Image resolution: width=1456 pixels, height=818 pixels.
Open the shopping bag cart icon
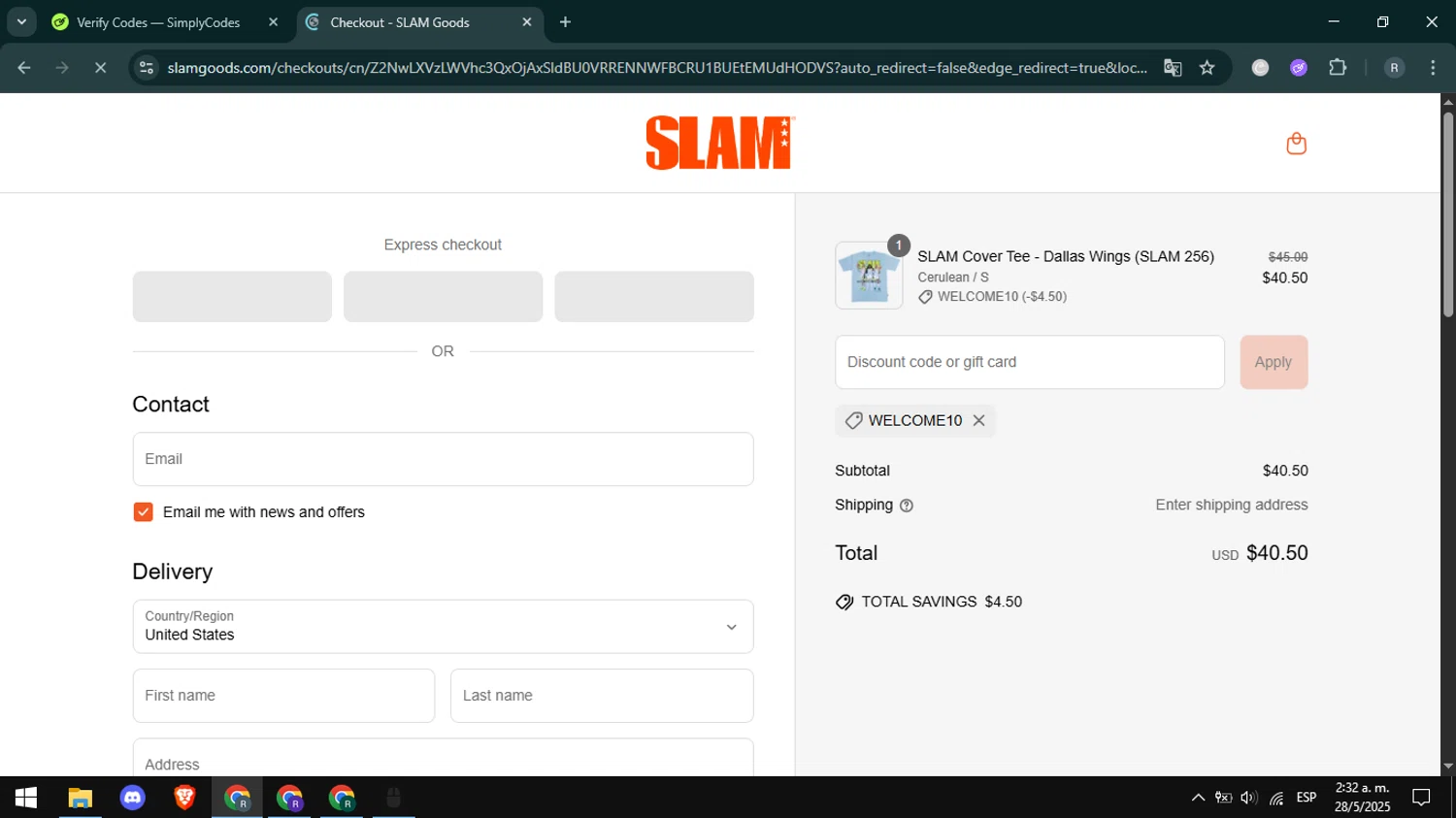[1296, 144]
